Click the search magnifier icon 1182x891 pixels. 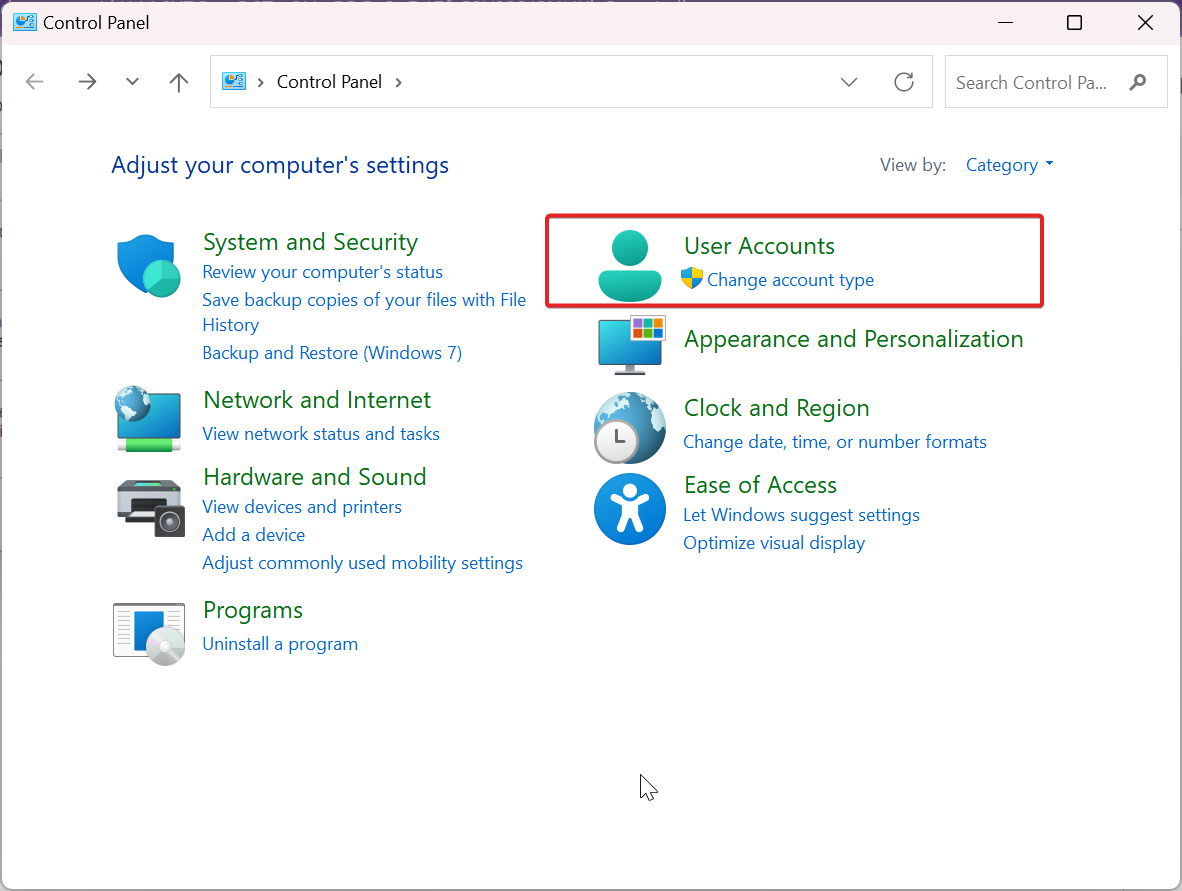(x=1138, y=82)
